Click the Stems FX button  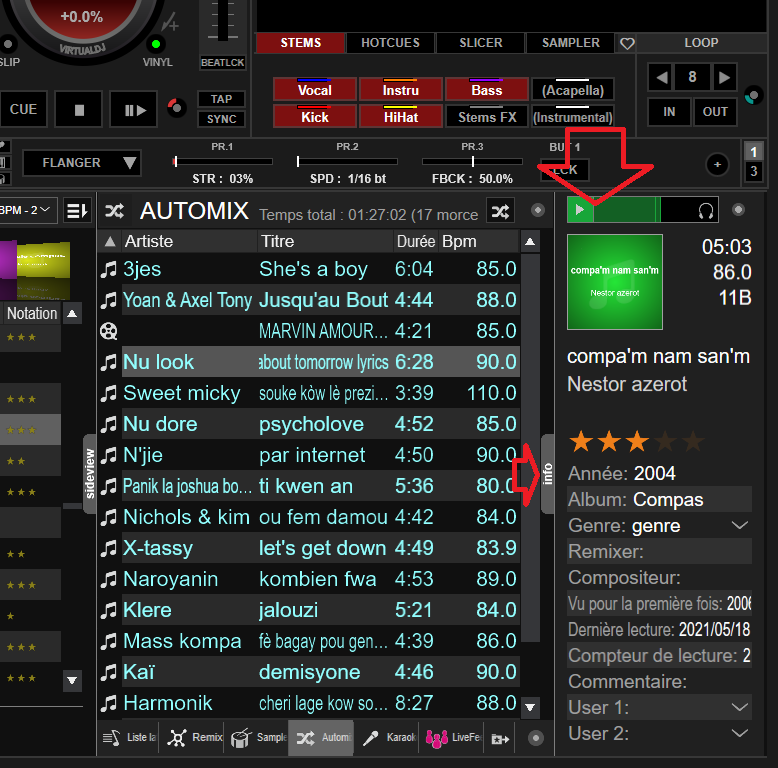point(487,117)
